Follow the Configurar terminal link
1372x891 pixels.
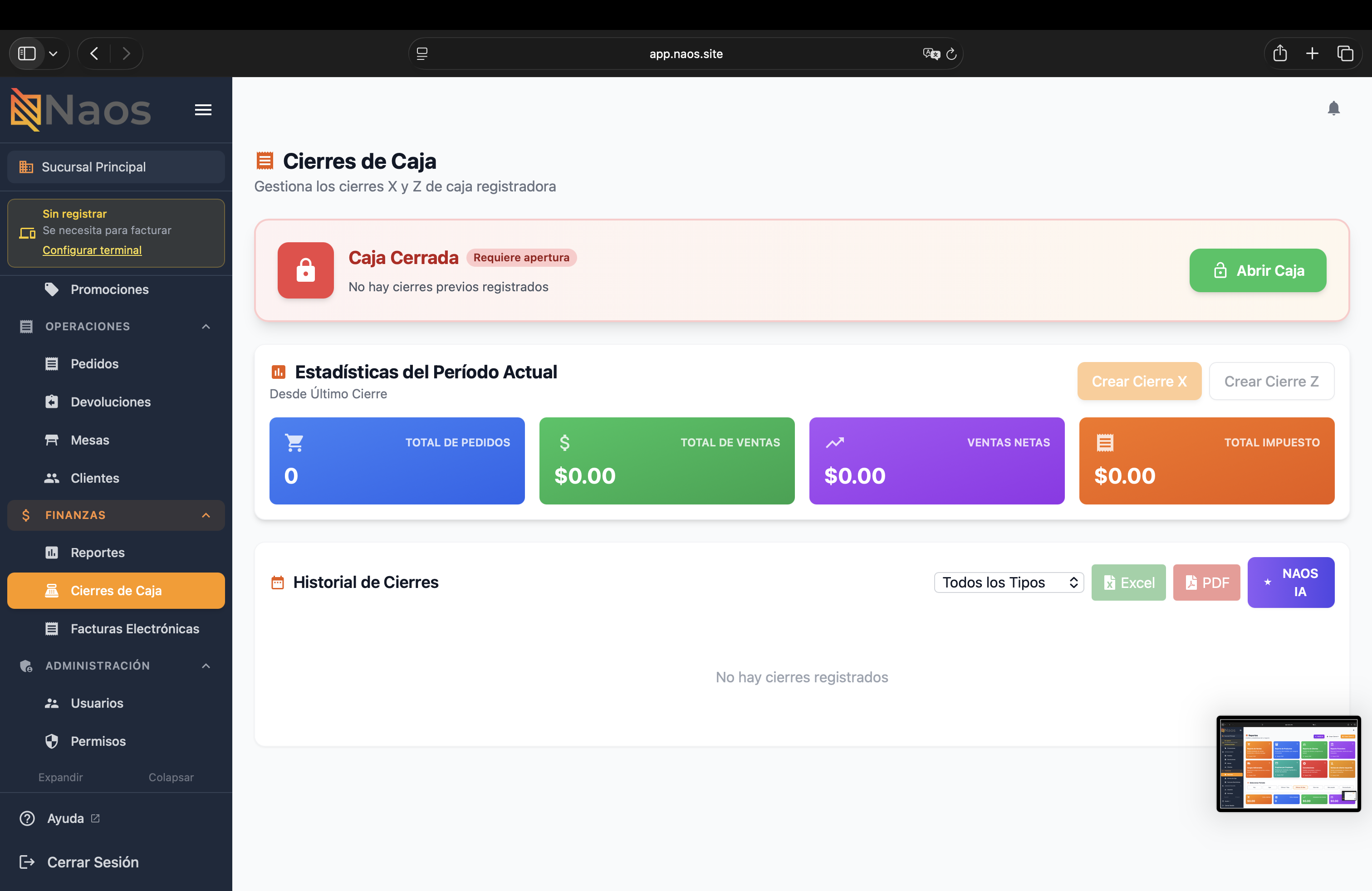92,250
